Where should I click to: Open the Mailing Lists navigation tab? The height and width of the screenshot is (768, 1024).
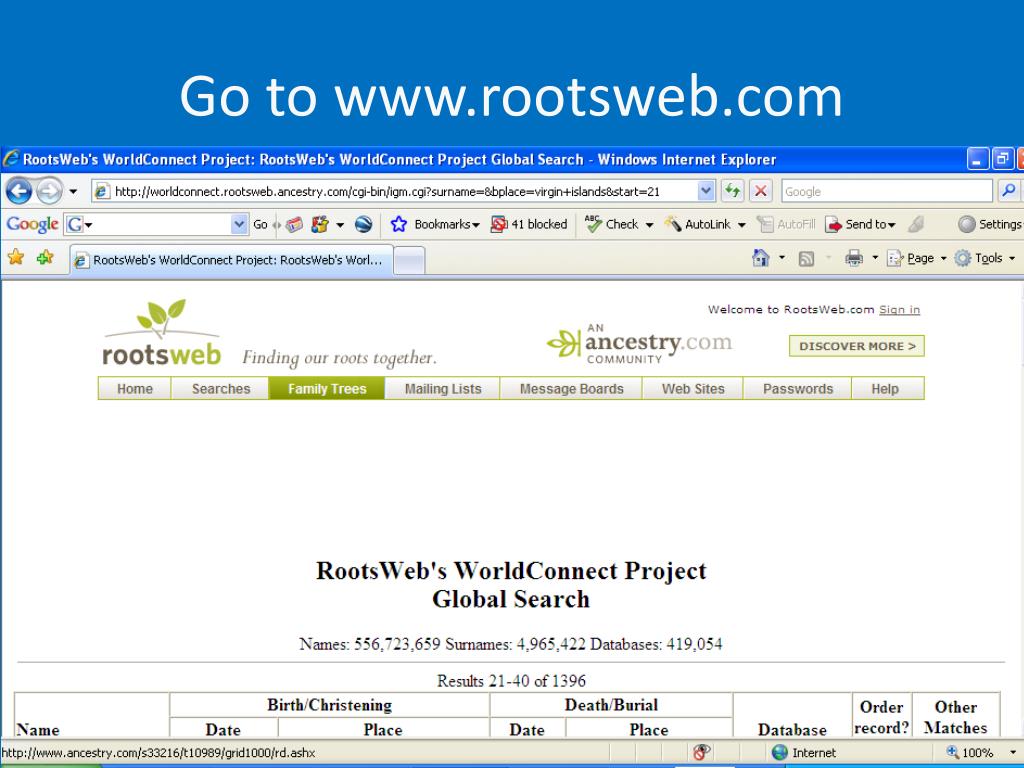coord(443,389)
